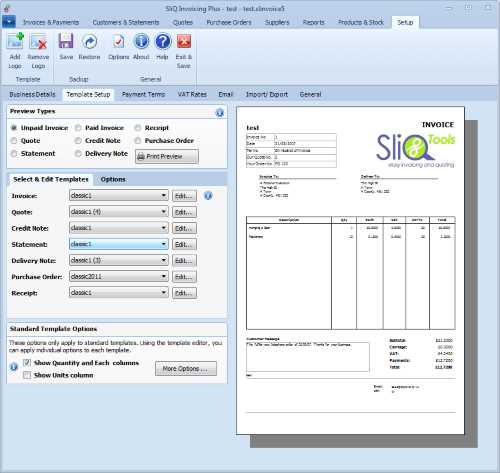
Task: Open the Options icon in ribbon
Action: (x=119, y=41)
